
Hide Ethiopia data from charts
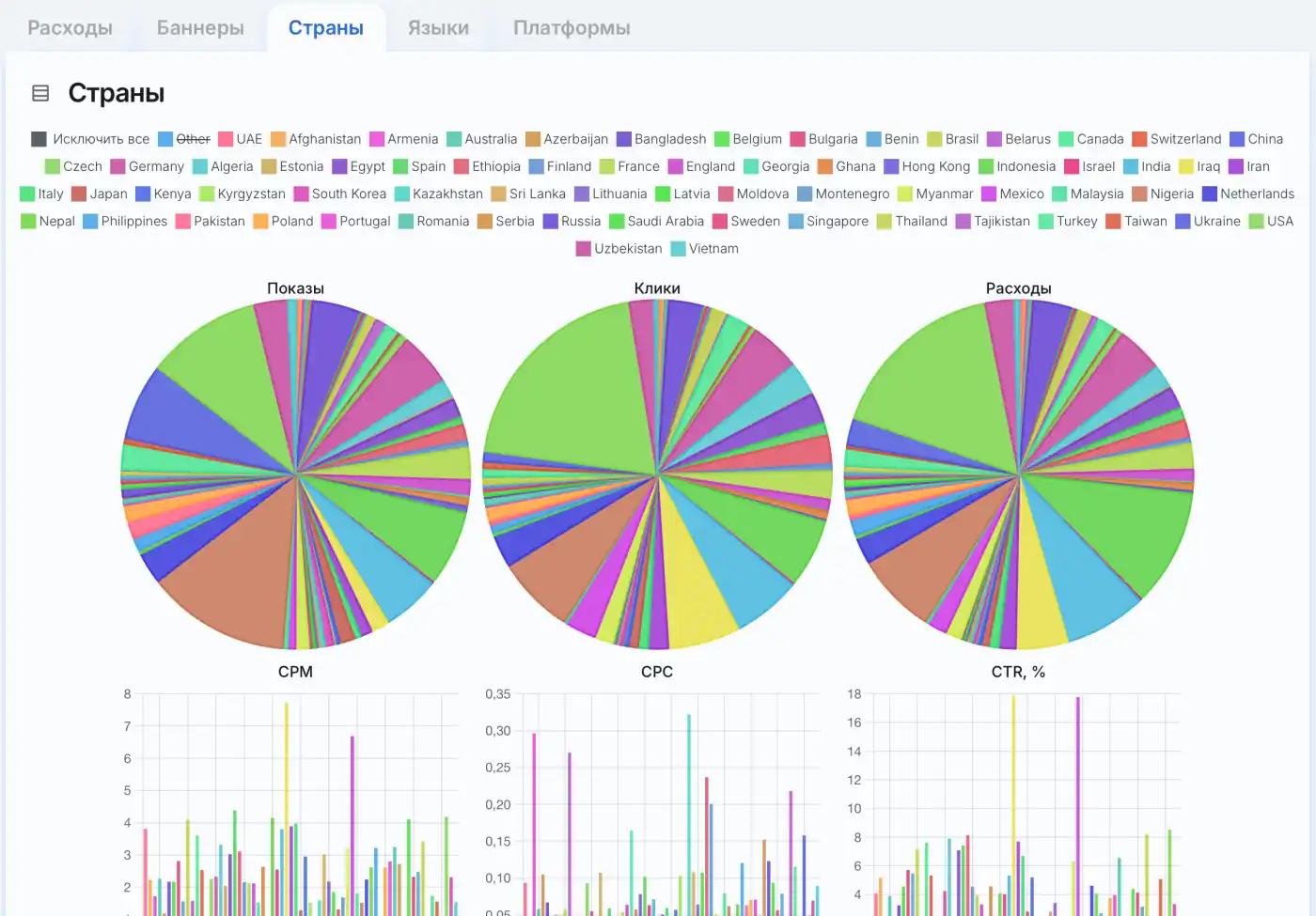click(x=487, y=166)
